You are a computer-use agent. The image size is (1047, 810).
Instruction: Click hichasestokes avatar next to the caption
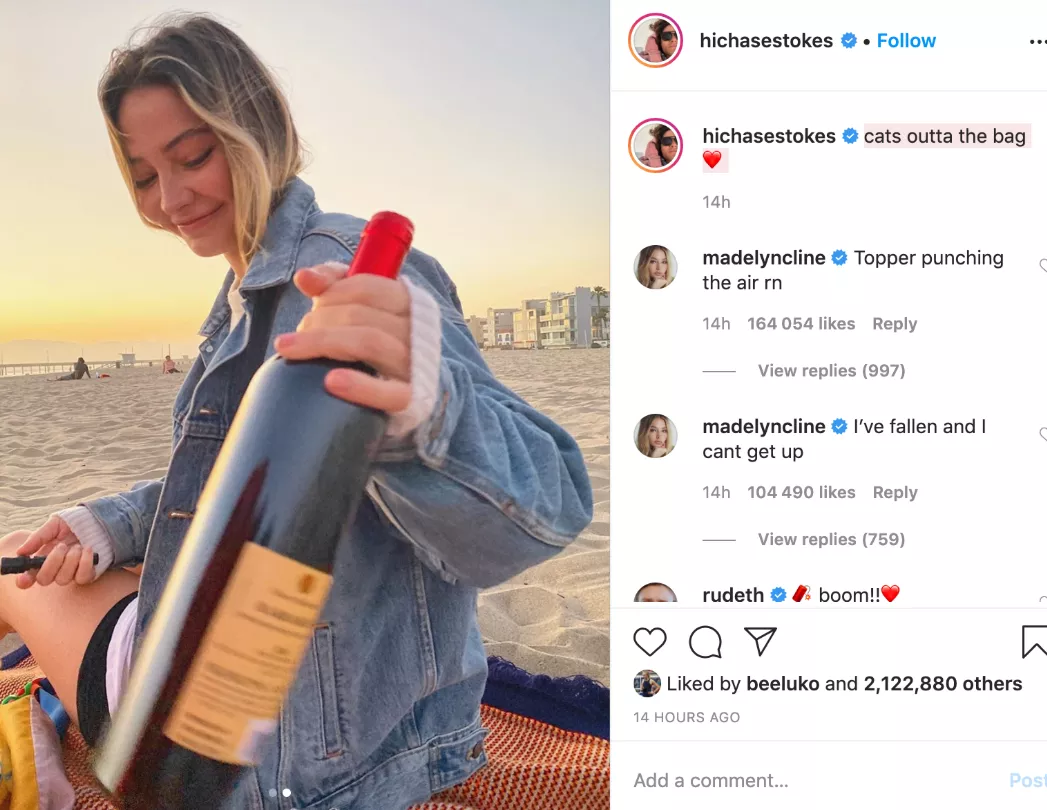[x=655, y=145]
